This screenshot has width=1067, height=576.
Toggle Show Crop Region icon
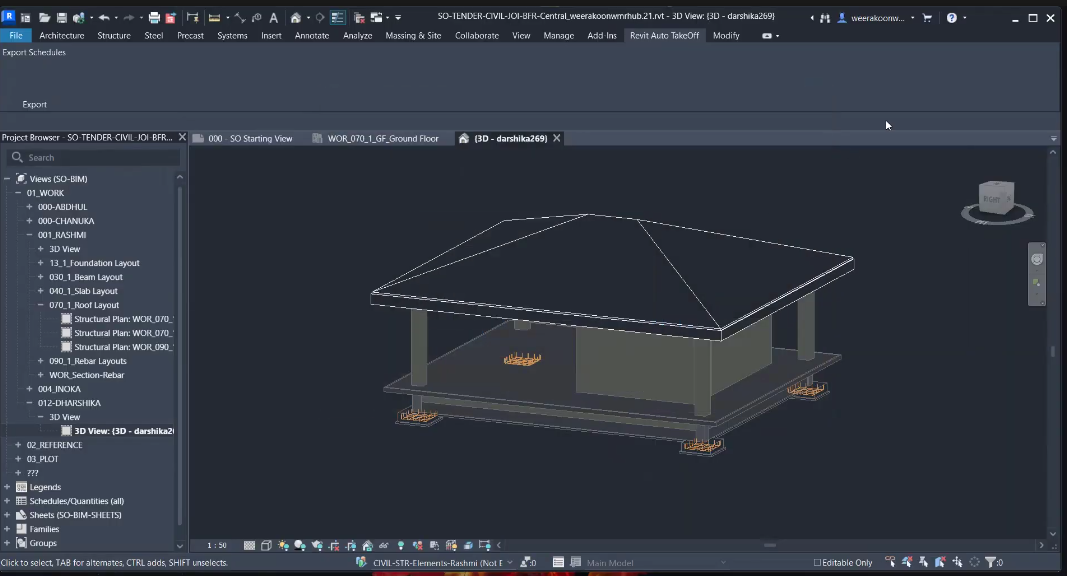(351, 545)
